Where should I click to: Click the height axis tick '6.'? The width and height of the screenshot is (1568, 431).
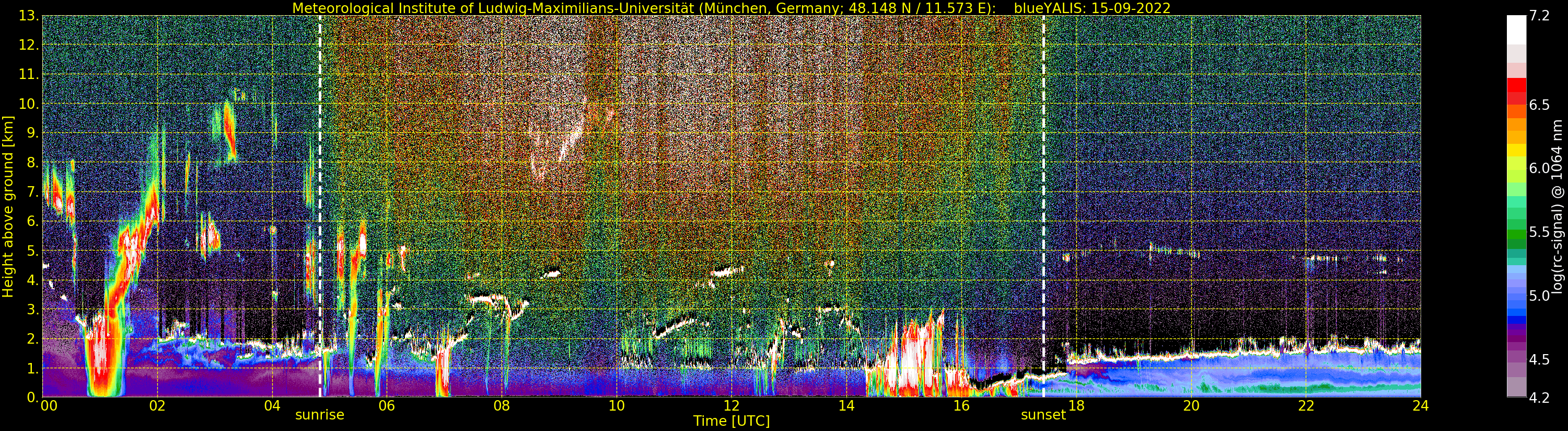click(x=32, y=221)
